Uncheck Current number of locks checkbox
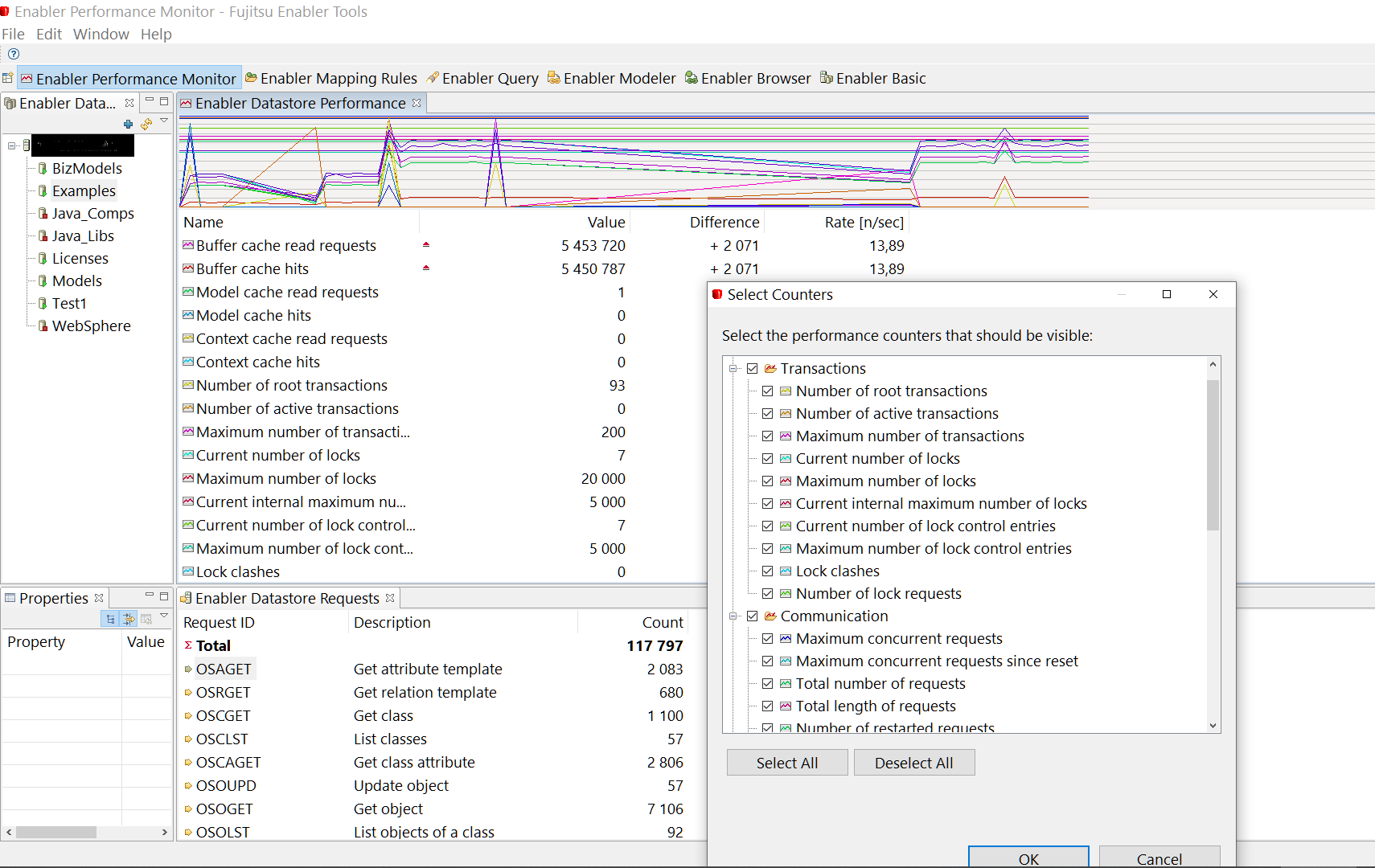Image resolution: width=1375 pixels, height=868 pixels. click(x=768, y=458)
